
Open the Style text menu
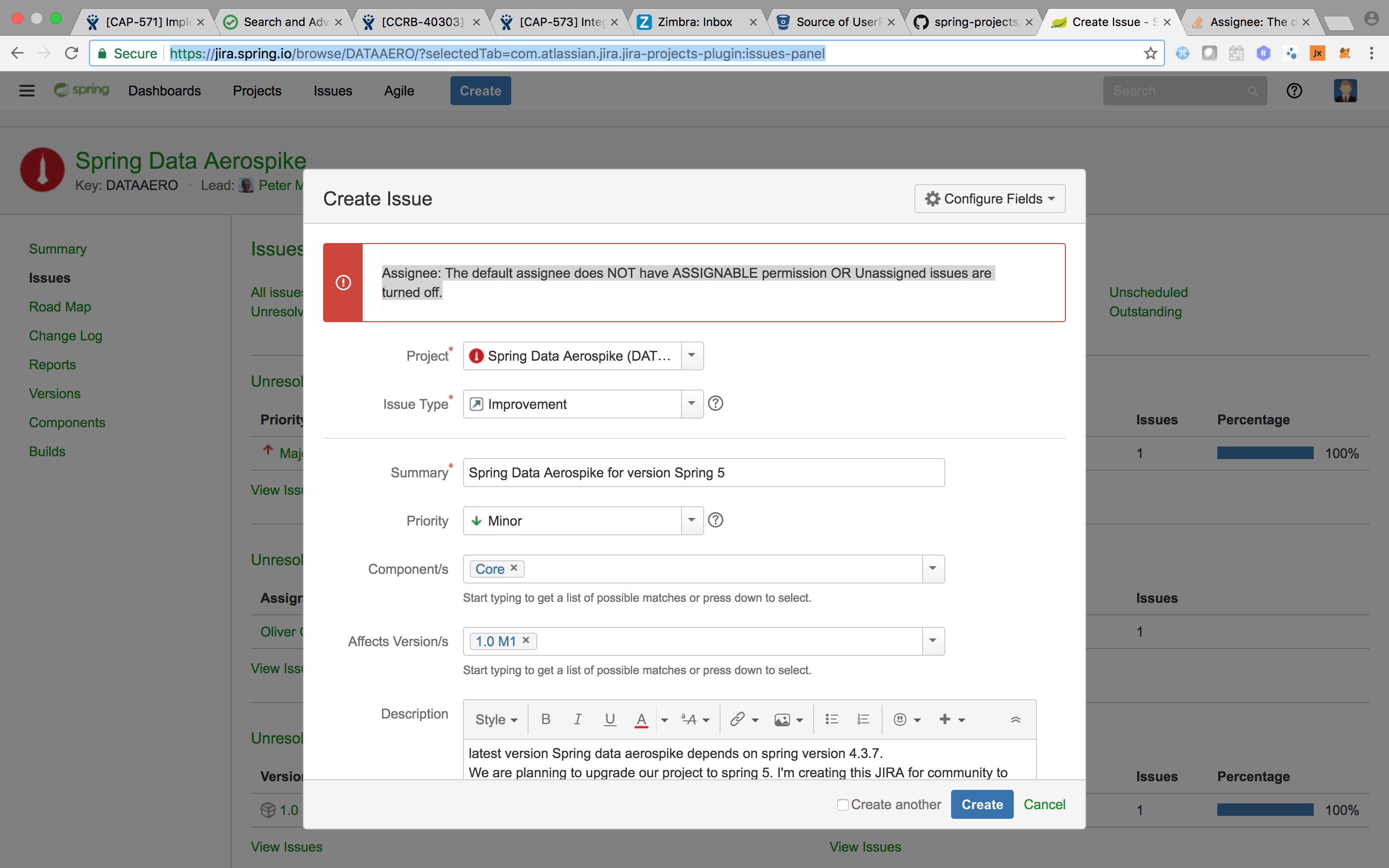tap(496, 719)
